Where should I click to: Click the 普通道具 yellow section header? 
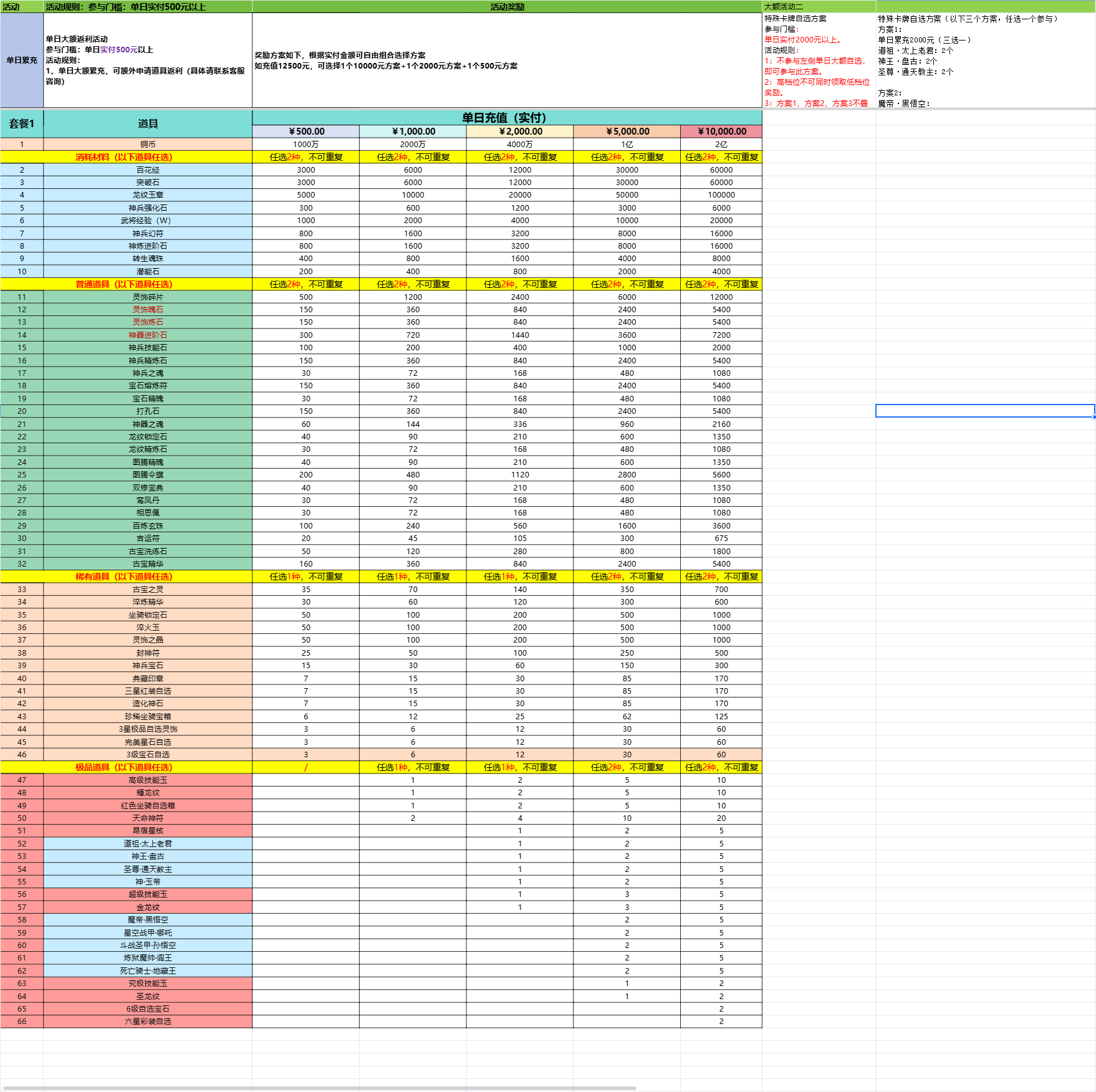point(125,284)
